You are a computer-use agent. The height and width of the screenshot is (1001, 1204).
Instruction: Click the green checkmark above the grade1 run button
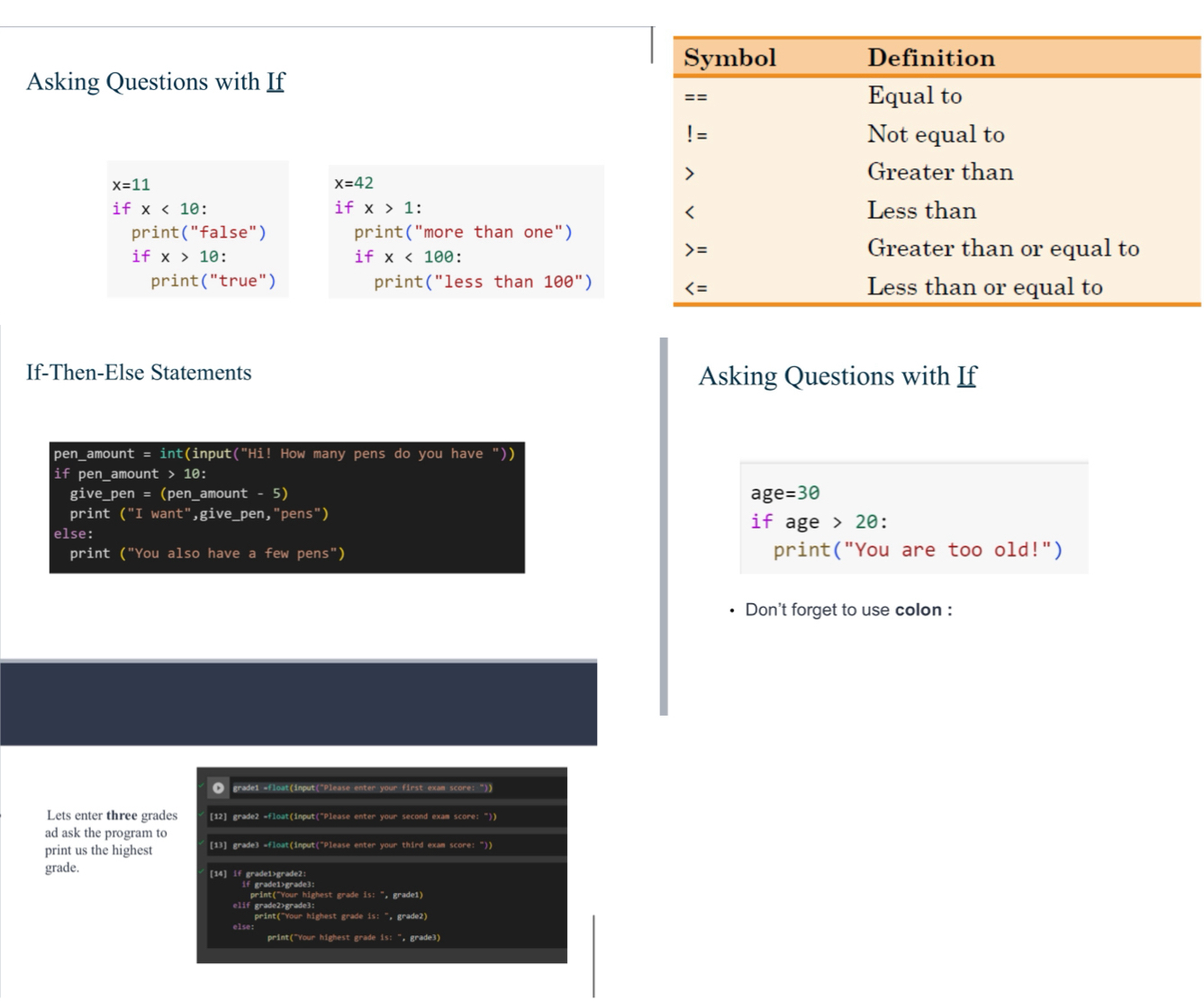200,785
